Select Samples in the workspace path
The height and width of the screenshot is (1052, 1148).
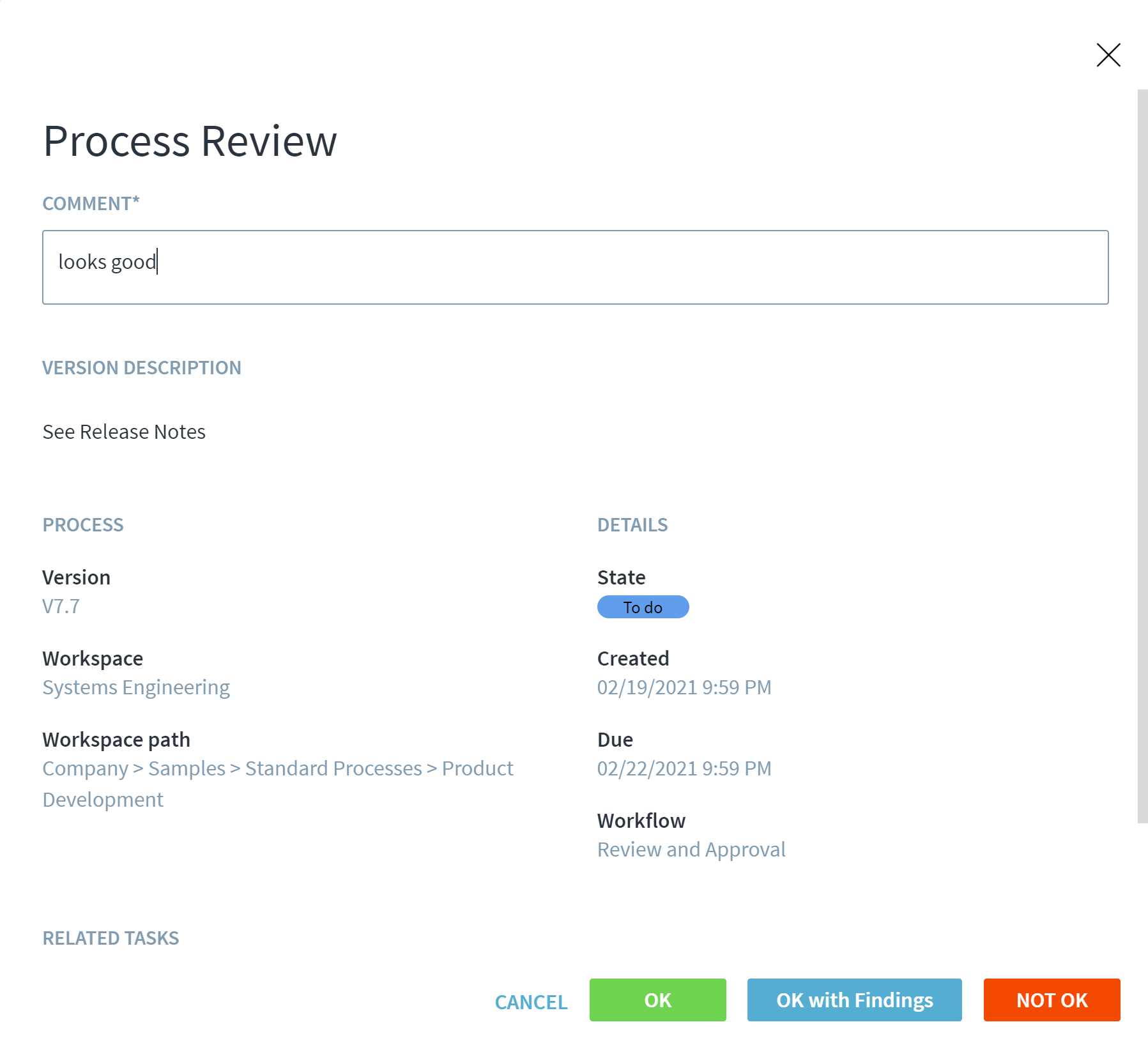pos(187,768)
